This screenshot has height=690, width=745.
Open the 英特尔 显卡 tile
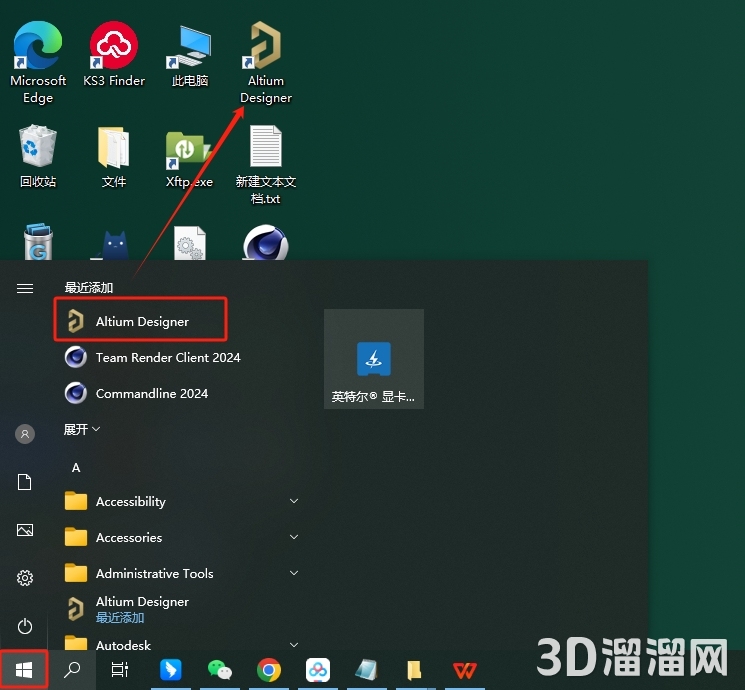coord(374,359)
